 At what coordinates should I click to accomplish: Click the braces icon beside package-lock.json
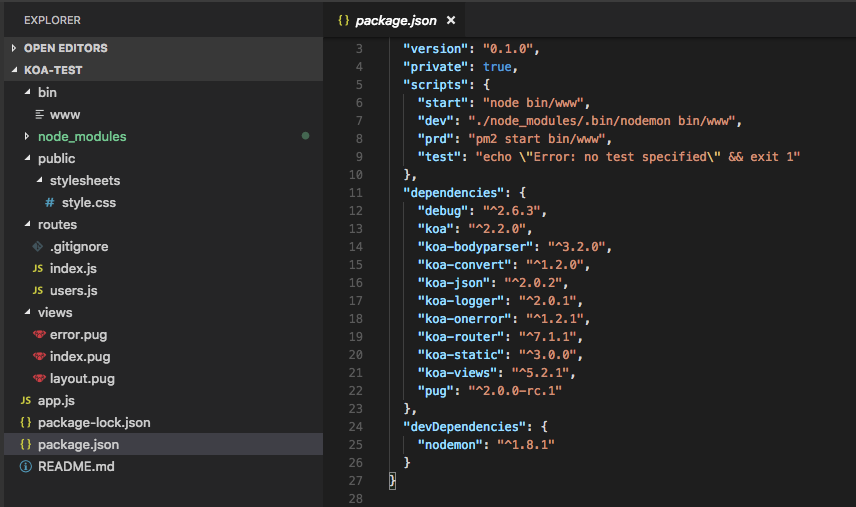[x=26, y=422]
